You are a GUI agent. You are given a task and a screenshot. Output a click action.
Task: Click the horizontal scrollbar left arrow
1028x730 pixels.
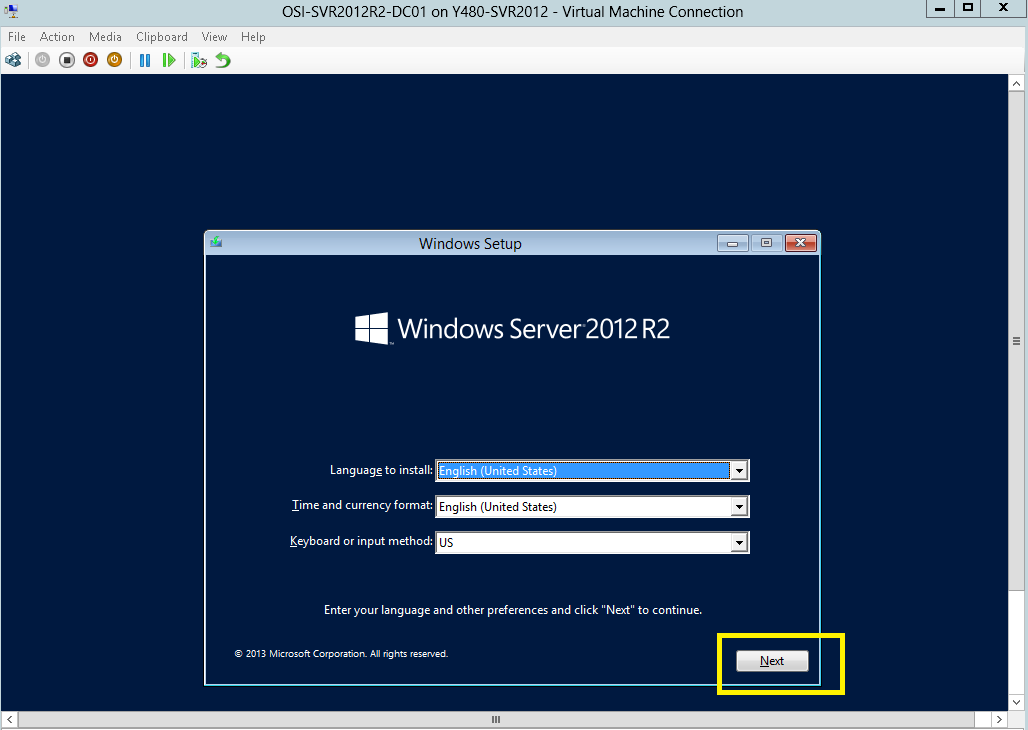(x=9, y=720)
